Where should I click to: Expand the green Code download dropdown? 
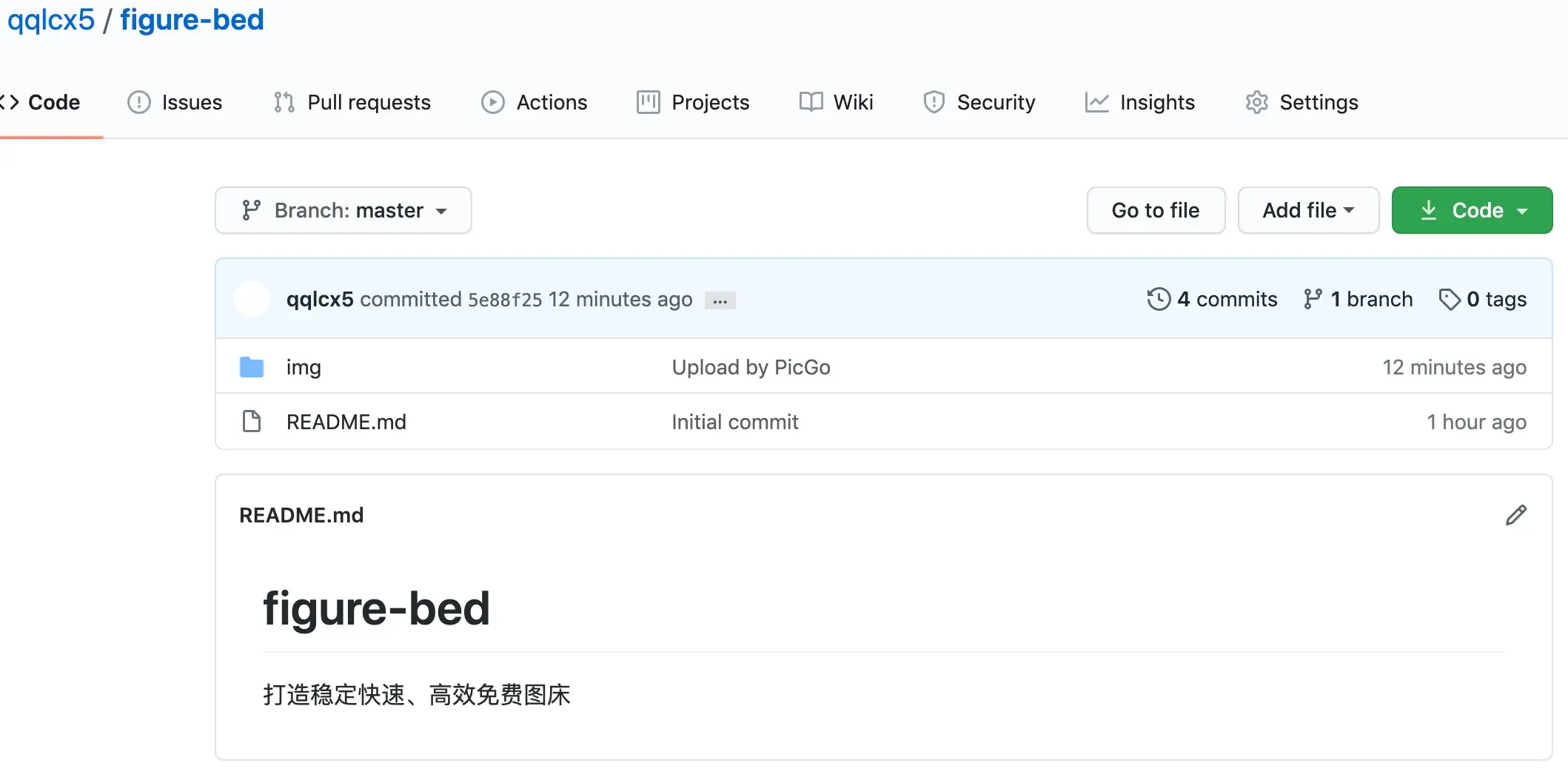point(1472,210)
